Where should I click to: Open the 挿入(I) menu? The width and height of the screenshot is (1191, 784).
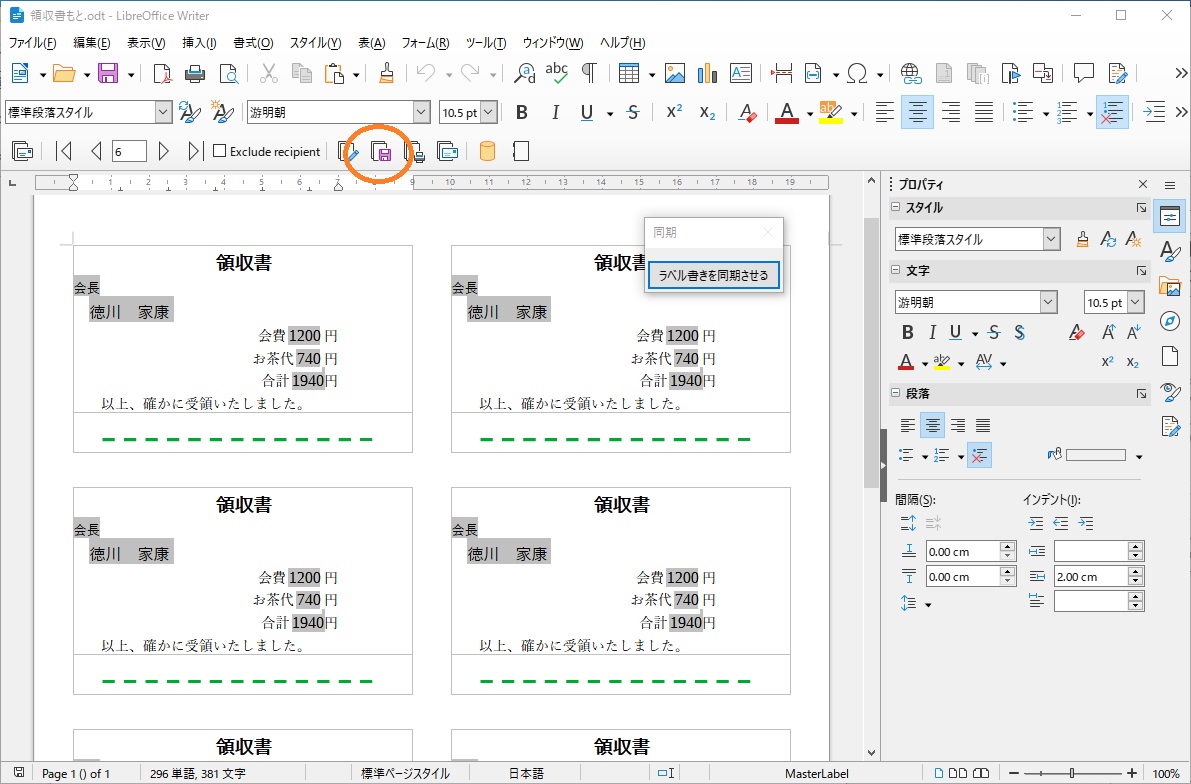tap(199, 43)
